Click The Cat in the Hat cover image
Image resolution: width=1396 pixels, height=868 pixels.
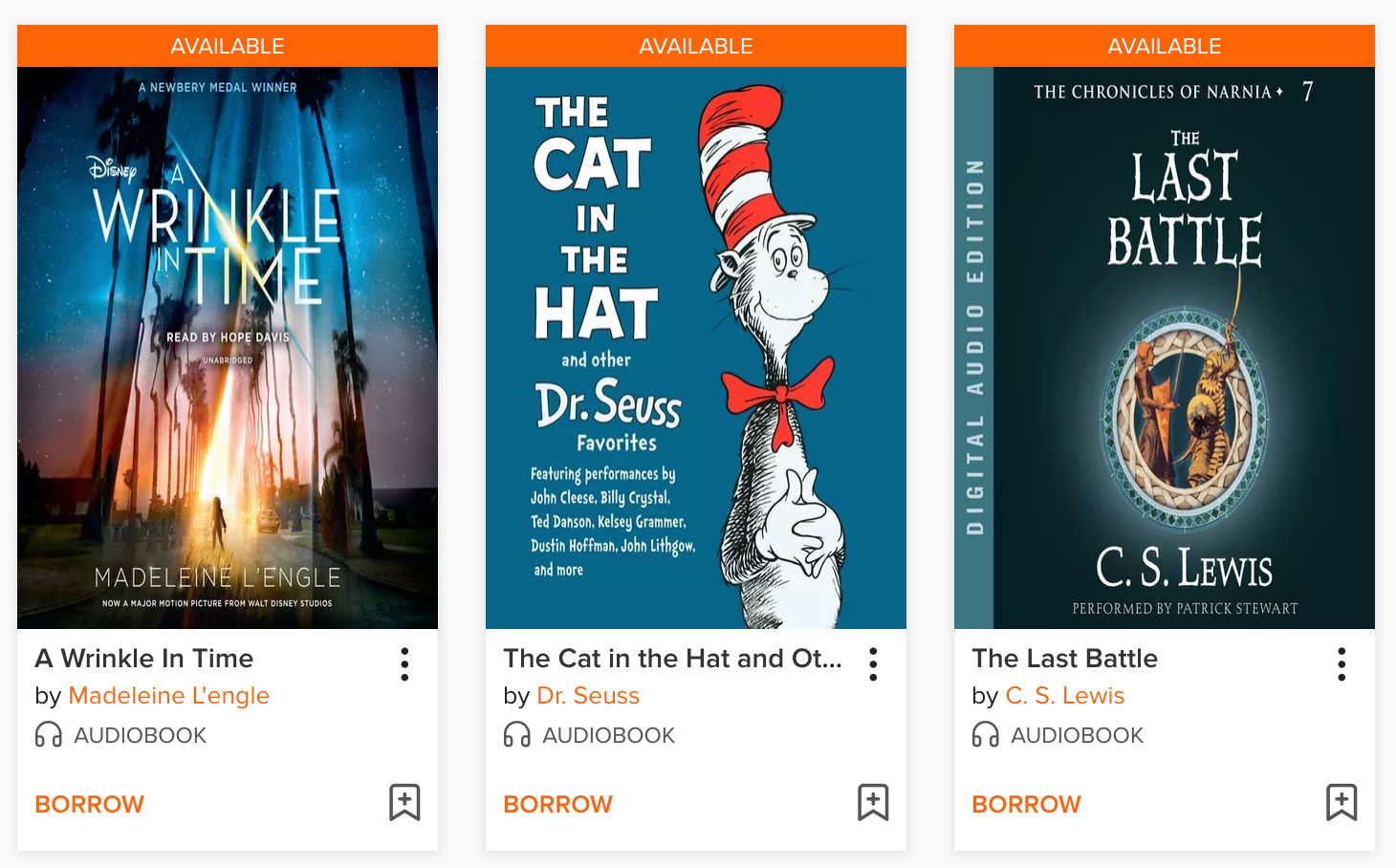click(x=696, y=348)
